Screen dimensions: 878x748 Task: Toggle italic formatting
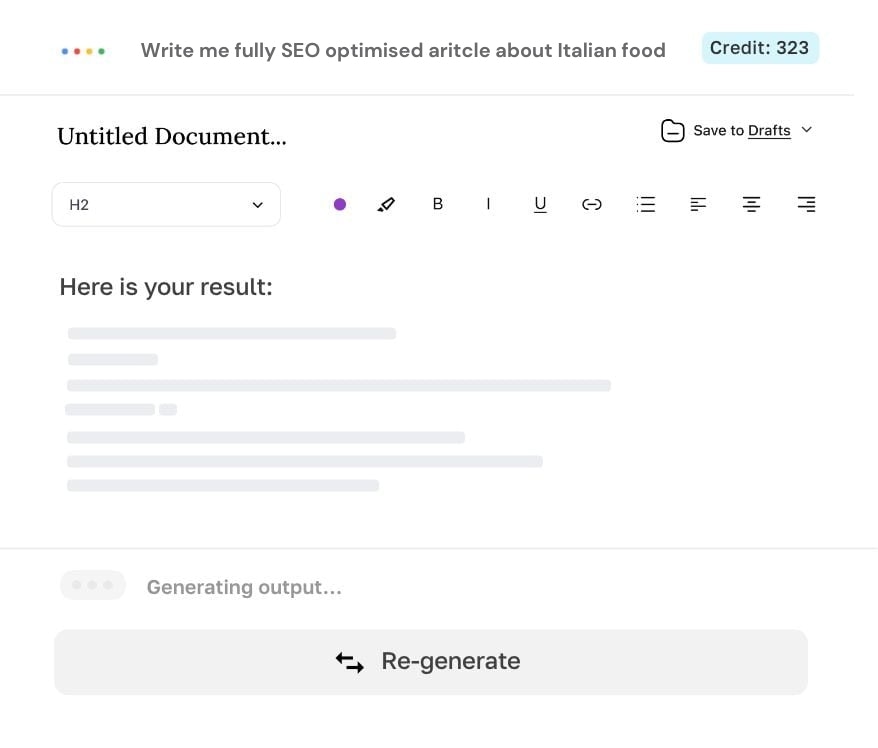(488, 204)
